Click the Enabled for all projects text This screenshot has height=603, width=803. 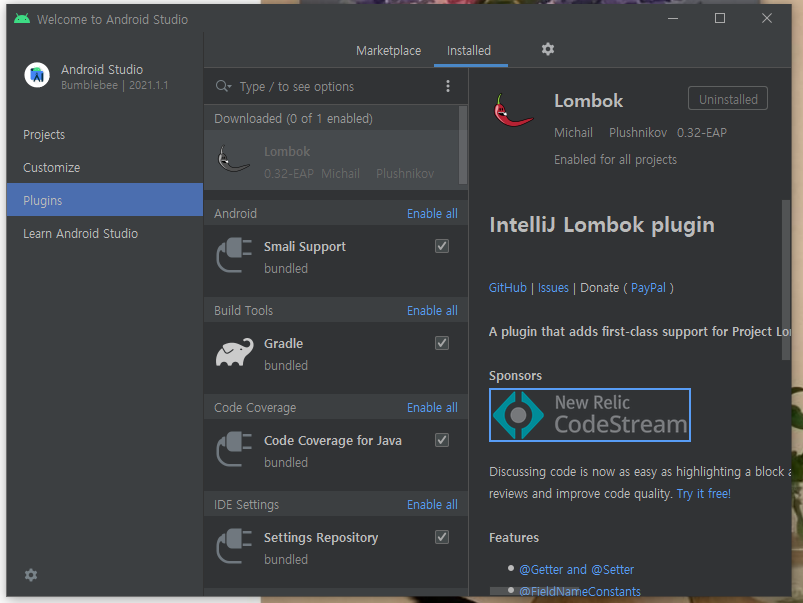pos(615,159)
